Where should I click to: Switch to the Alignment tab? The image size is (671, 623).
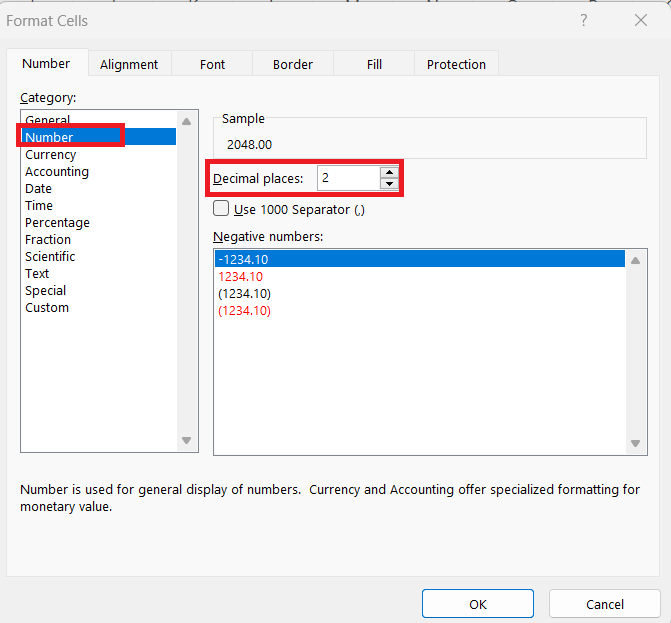click(x=129, y=64)
